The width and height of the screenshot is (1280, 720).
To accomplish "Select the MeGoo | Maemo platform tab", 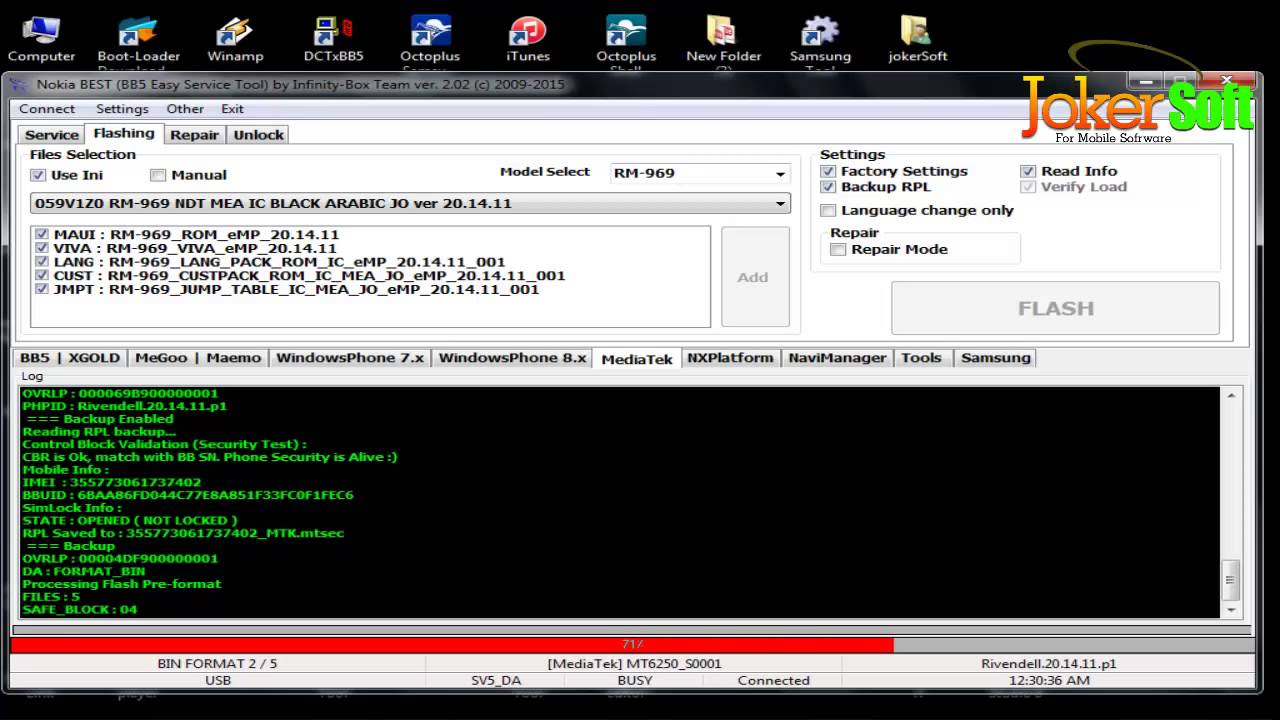I will [198, 358].
